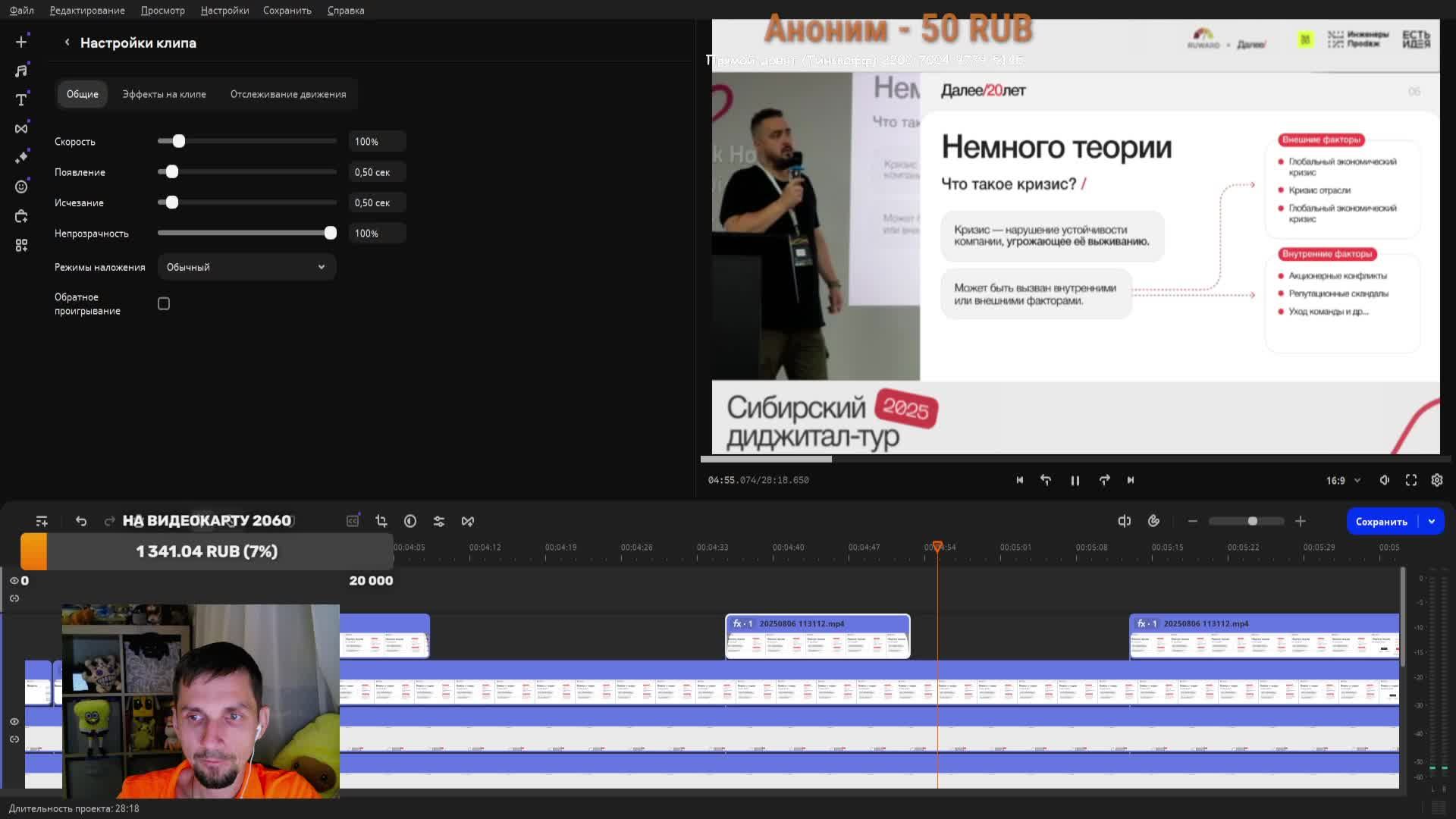Switch to Эффекты на клипе tab
Screen dimensions: 1456x819
[164, 94]
